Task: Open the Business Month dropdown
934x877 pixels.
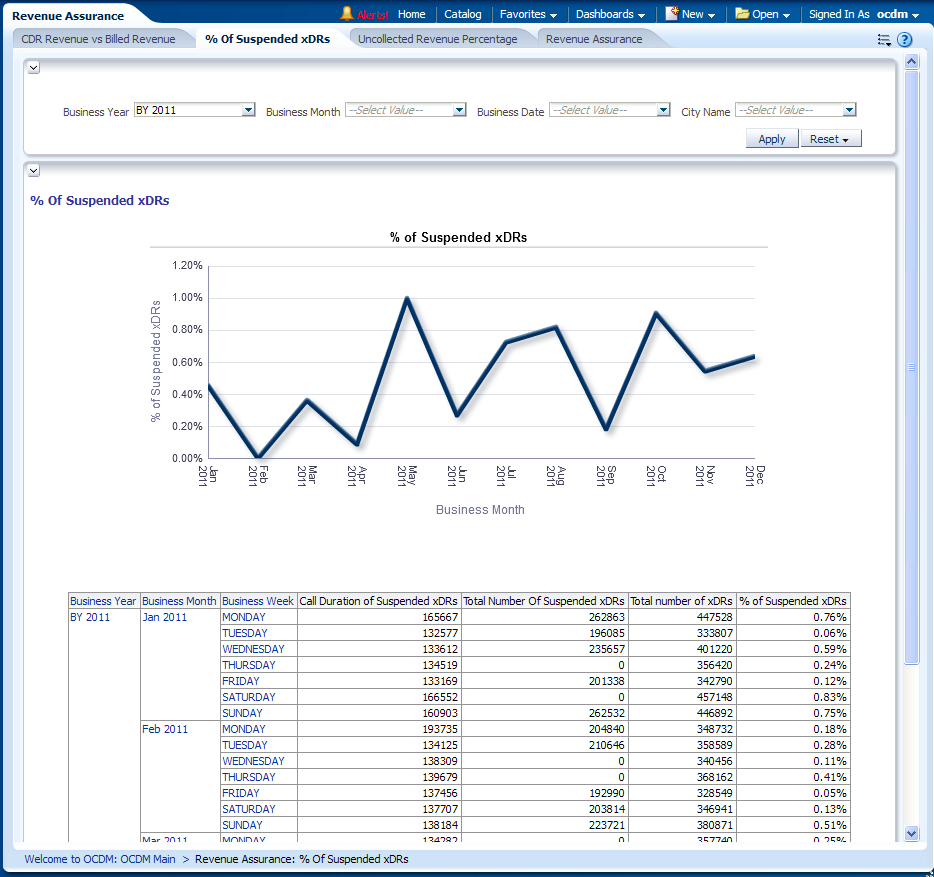Action: click(459, 111)
